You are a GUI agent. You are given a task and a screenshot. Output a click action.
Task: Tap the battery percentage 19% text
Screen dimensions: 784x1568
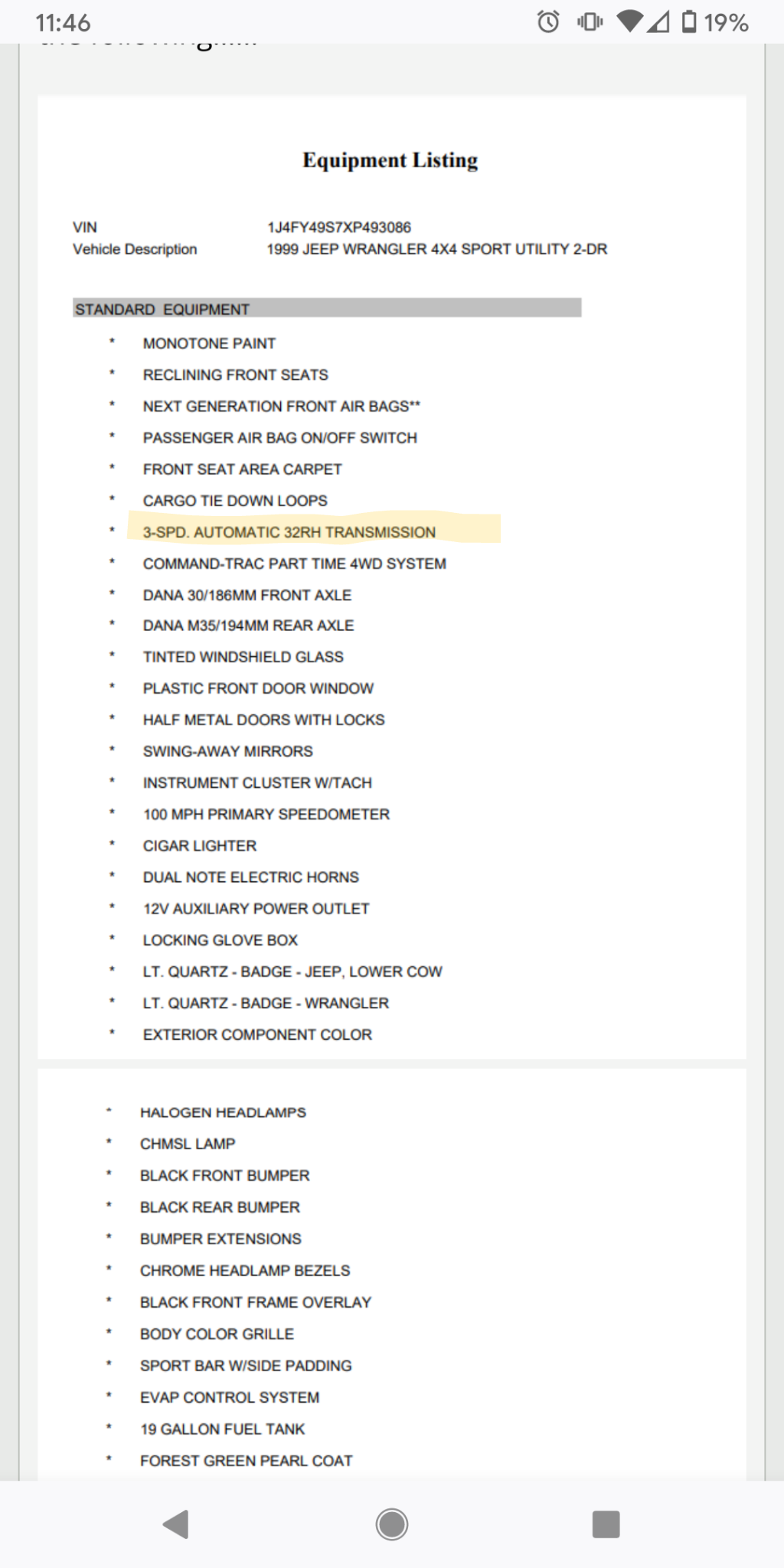pos(726,23)
